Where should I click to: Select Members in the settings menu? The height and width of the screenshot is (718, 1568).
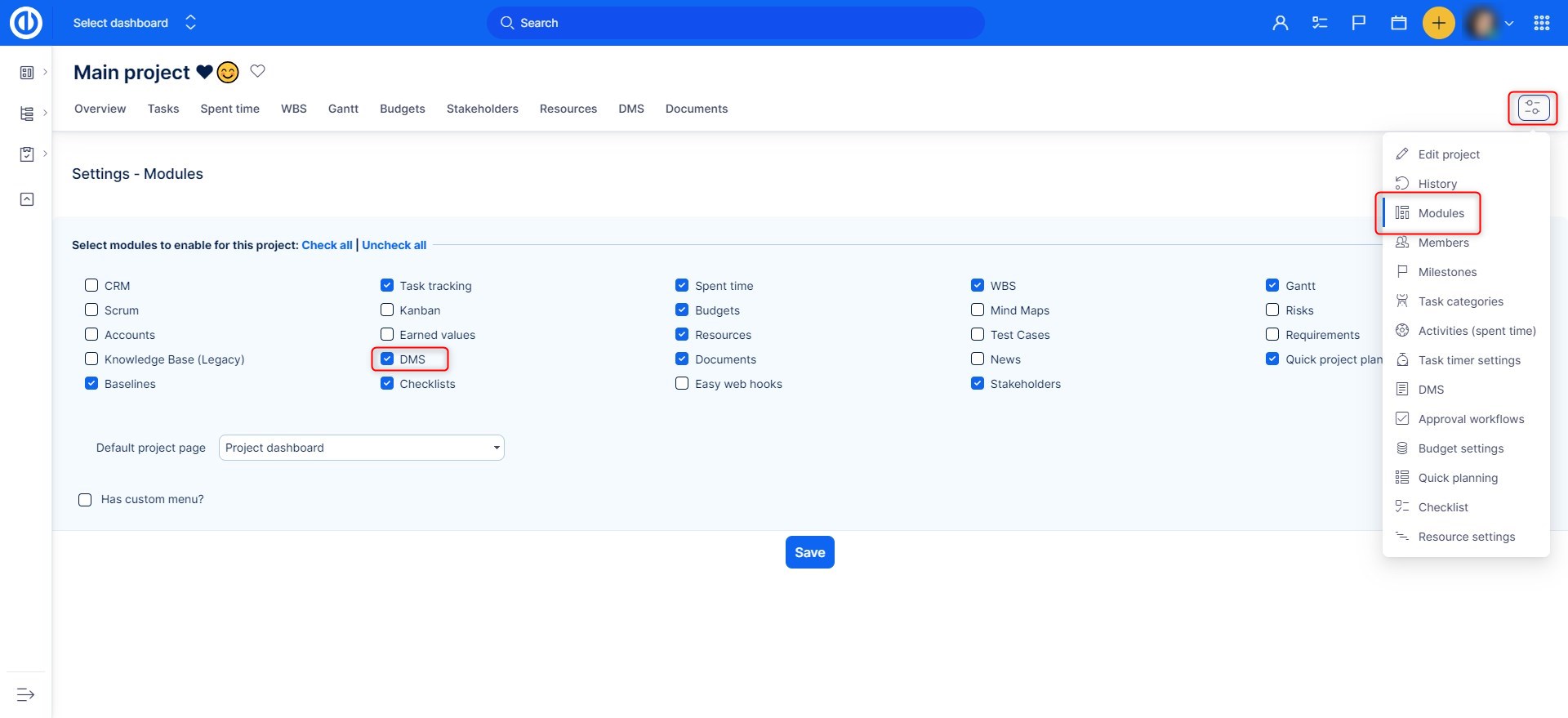pyautogui.click(x=1443, y=243)
